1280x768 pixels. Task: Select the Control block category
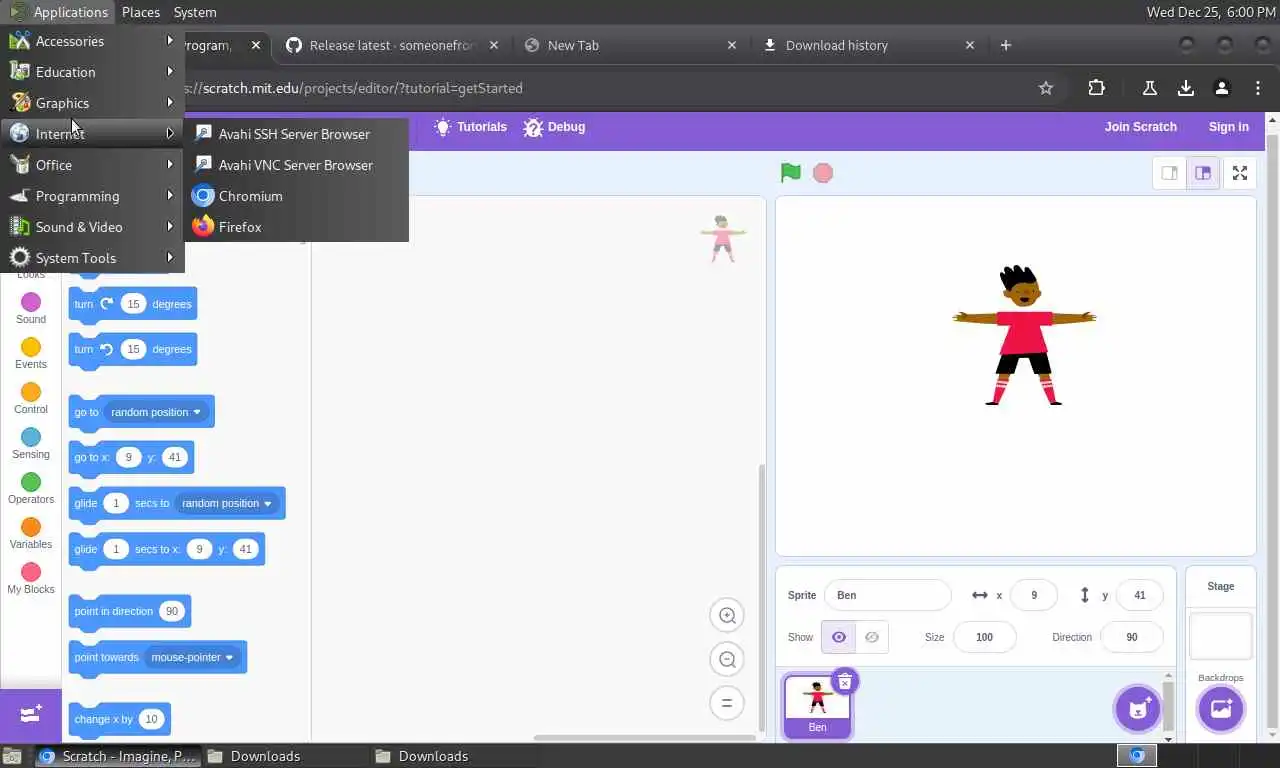(x=31, y=398)
